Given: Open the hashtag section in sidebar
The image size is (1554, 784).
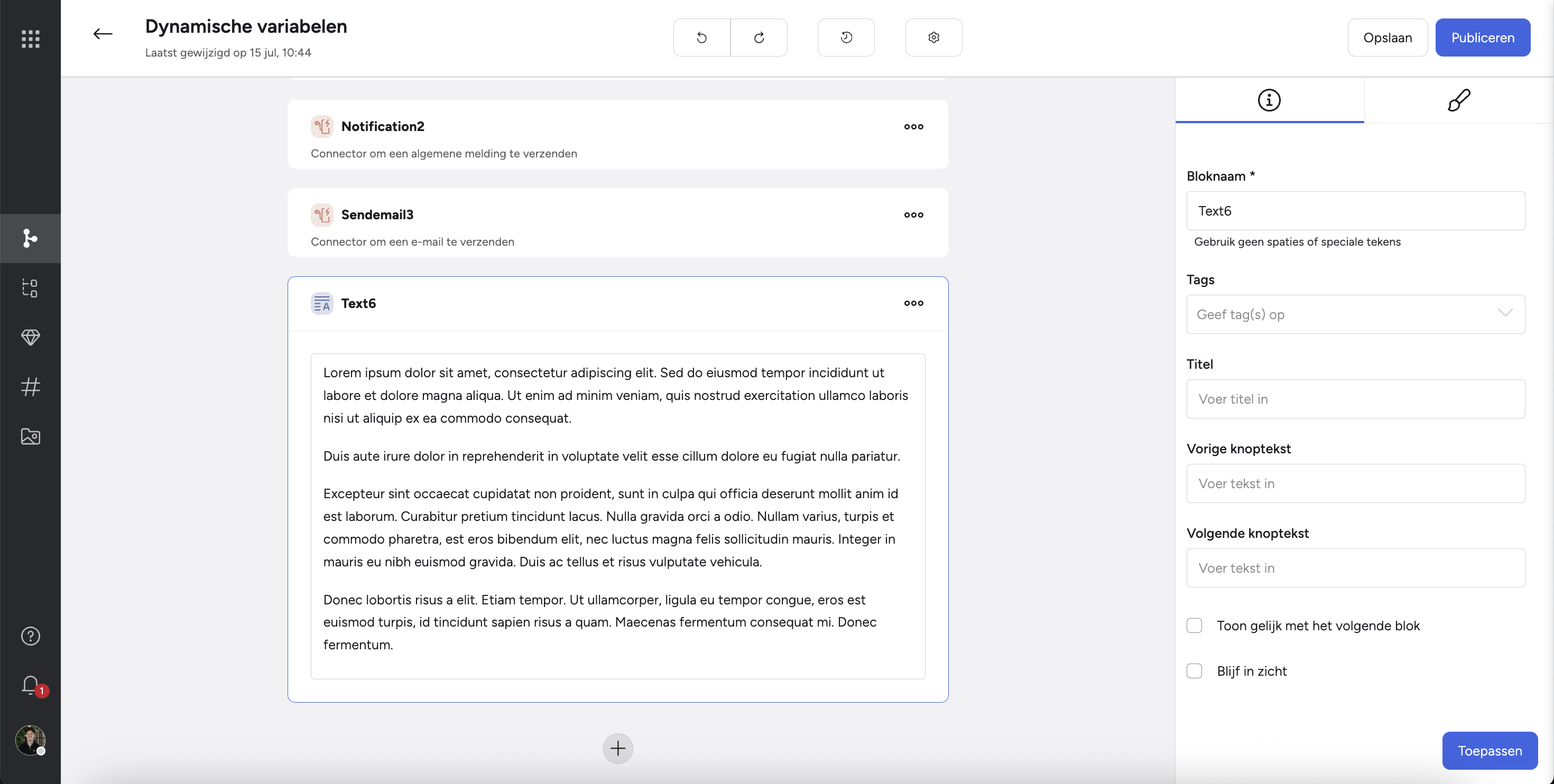Looking at the screenshot, I should pyautogui.click(x=30, y=387).
